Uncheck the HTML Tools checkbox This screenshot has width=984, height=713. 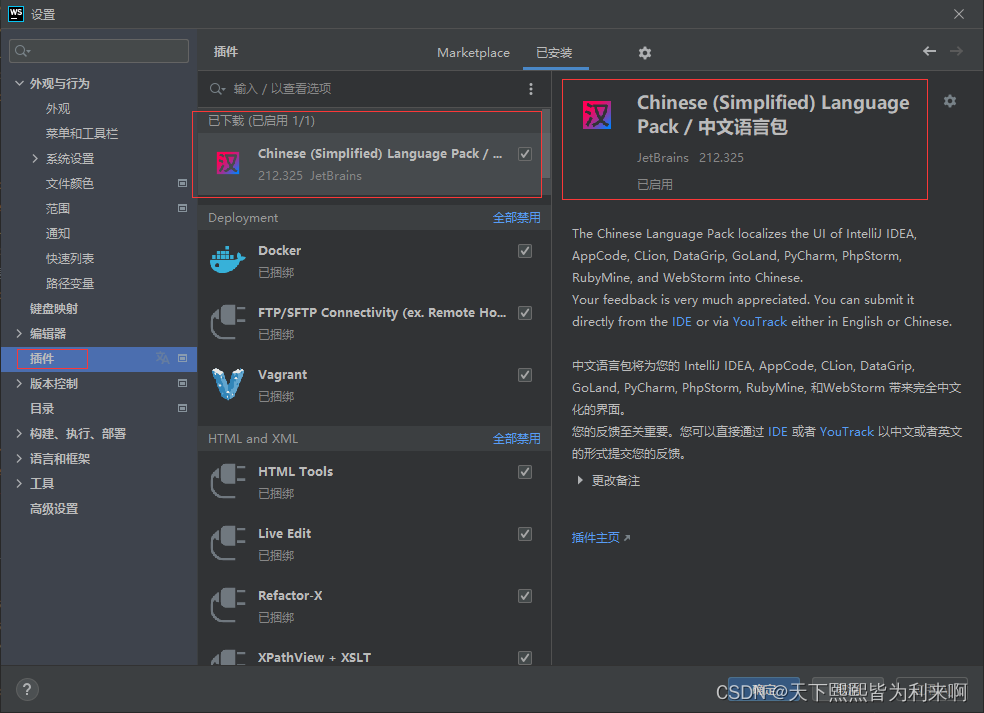(525, 472)
